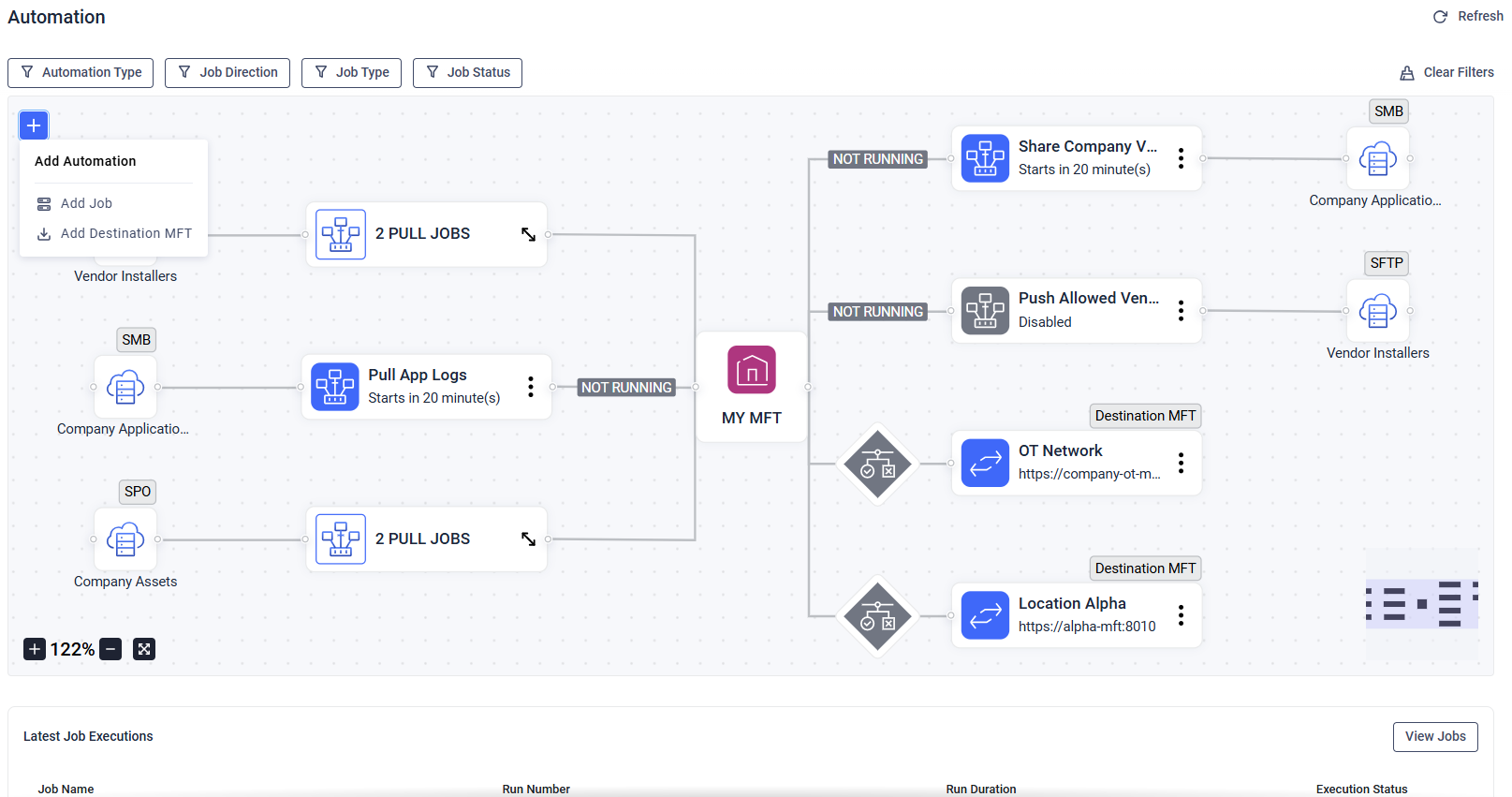The image size is (1512, 797).
Task: Select Add Job from the menu
Action: [x=86, y=203]
